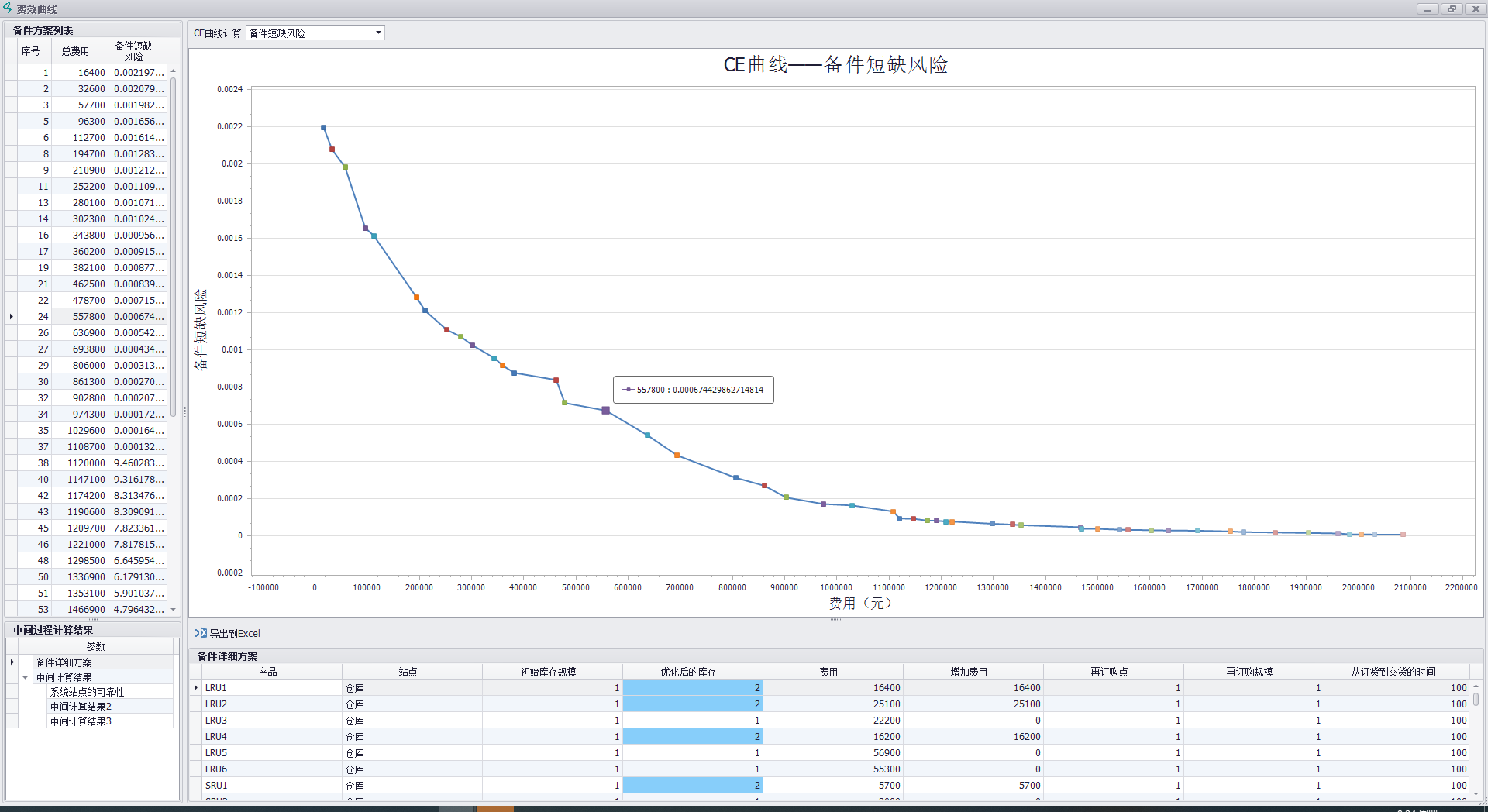Click the 优化后的库存 column header
Viewport: 1488px width, 812px height.
(x=688, y=672)
